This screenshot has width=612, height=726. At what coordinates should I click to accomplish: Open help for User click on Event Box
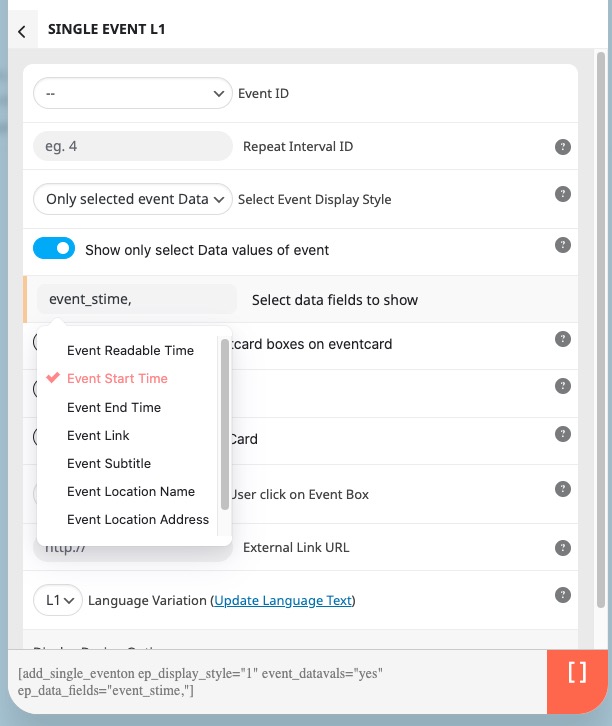point(562,489)
